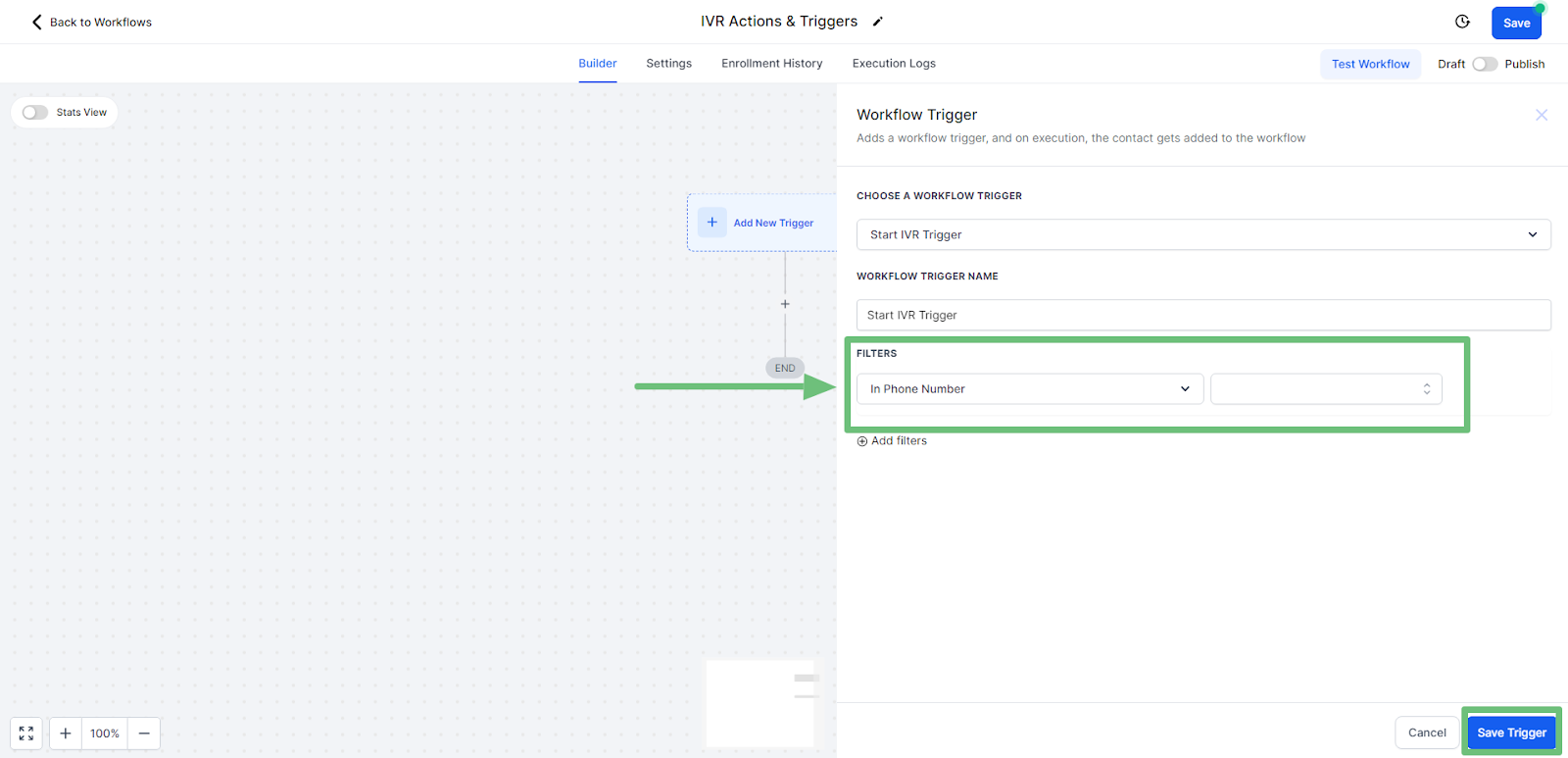Open version history clock icon
Viewport: 1568px width, 758px height.
[1462, 22]
